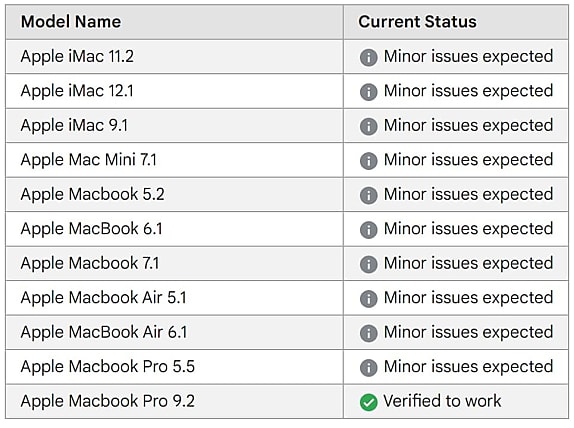Select Apple MacBook Air 6.1 model name

click(104, 332)
